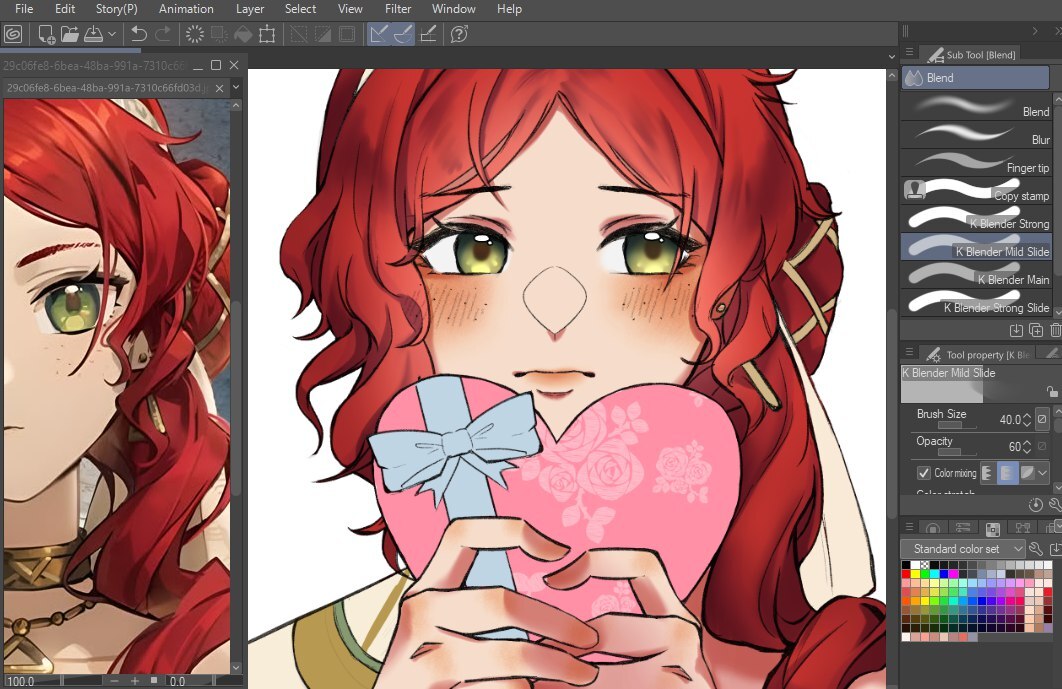Screen dimensions: 1062x689
Task: Open the dropdown arrow beside the Export icon
Action: [112, 34]
